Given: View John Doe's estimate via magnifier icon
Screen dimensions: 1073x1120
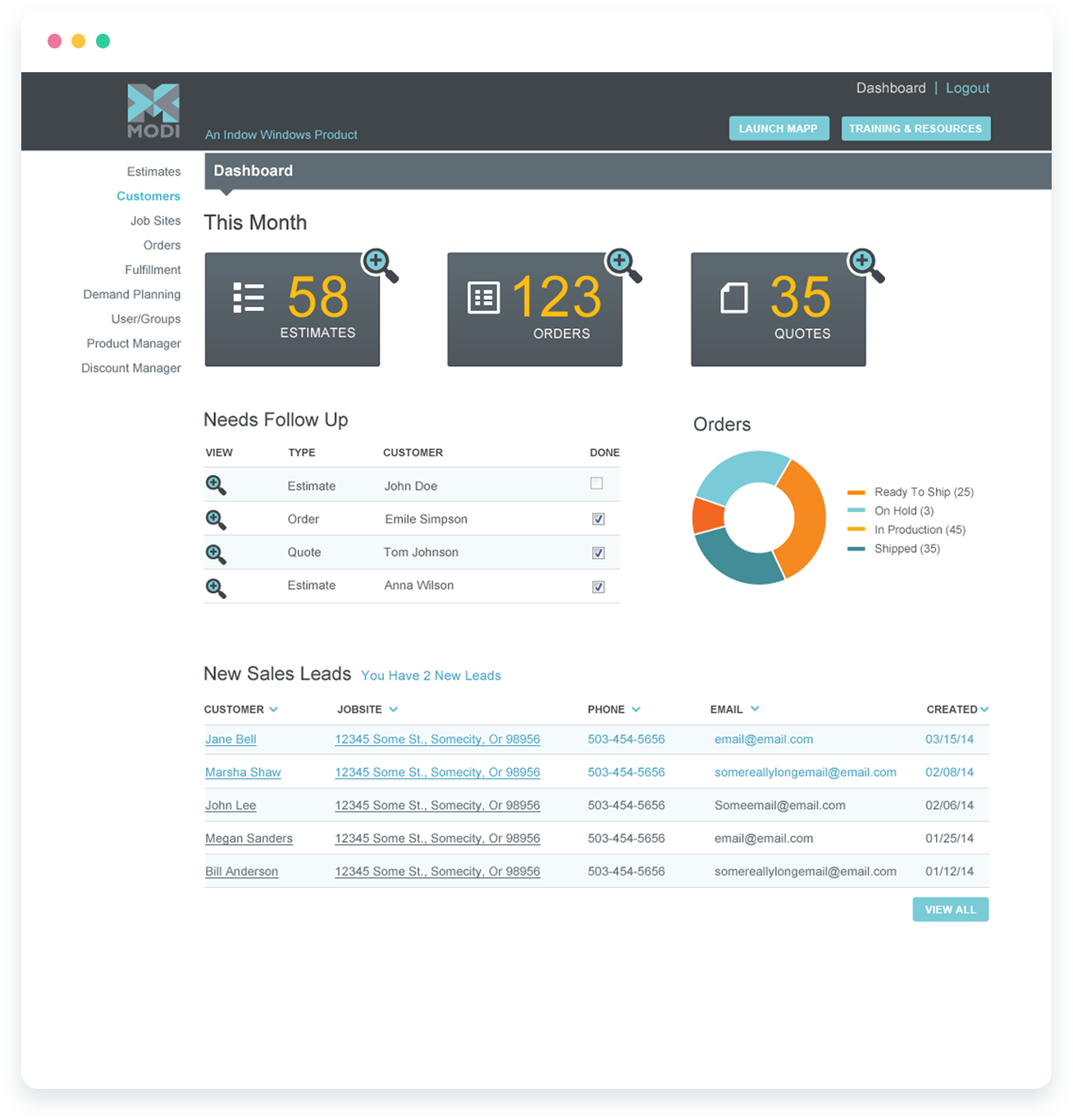Looking at the screenshot, I should coord(216,485).
